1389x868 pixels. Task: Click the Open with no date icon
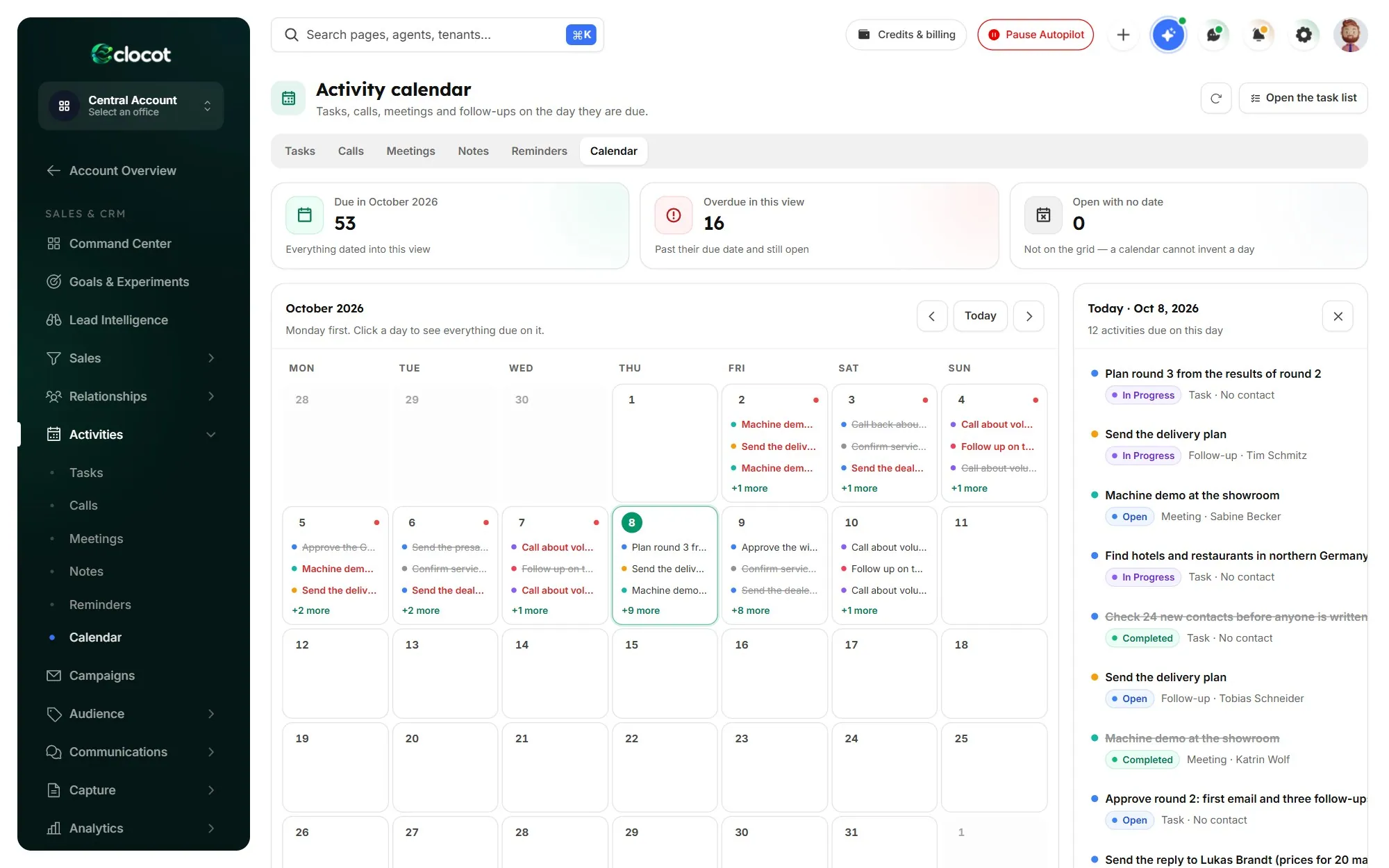pos(1042,215)
